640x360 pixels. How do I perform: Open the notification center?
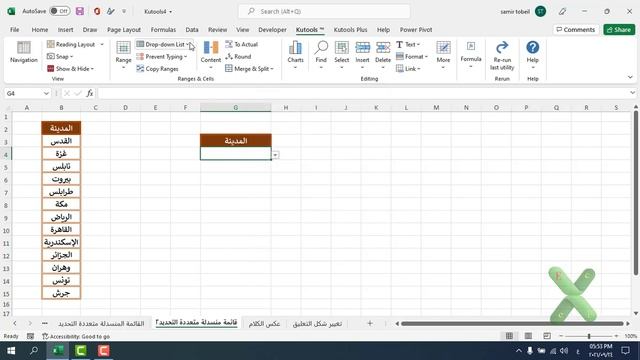click(x=625, y=351)
